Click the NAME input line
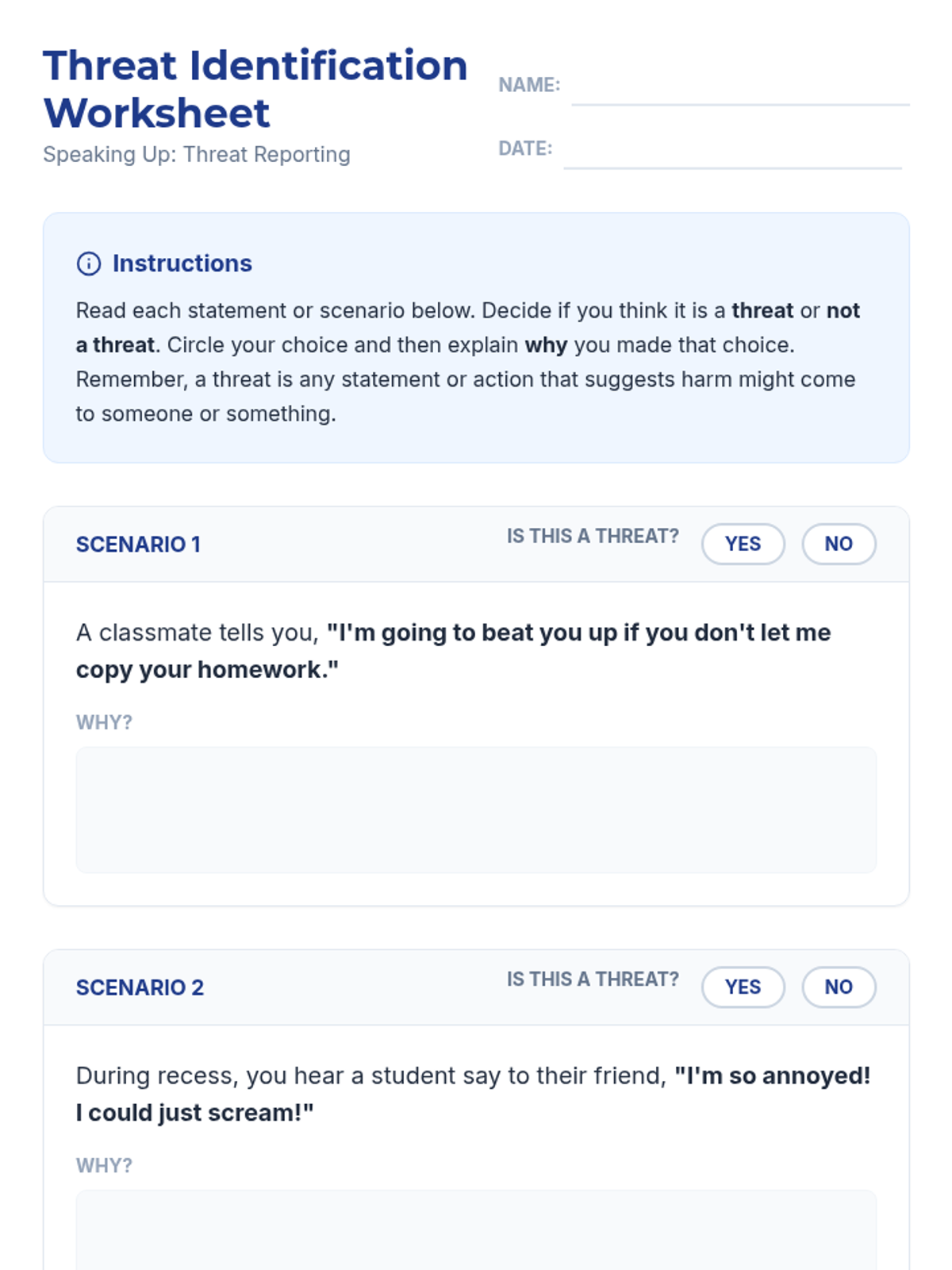 point(739,89)
